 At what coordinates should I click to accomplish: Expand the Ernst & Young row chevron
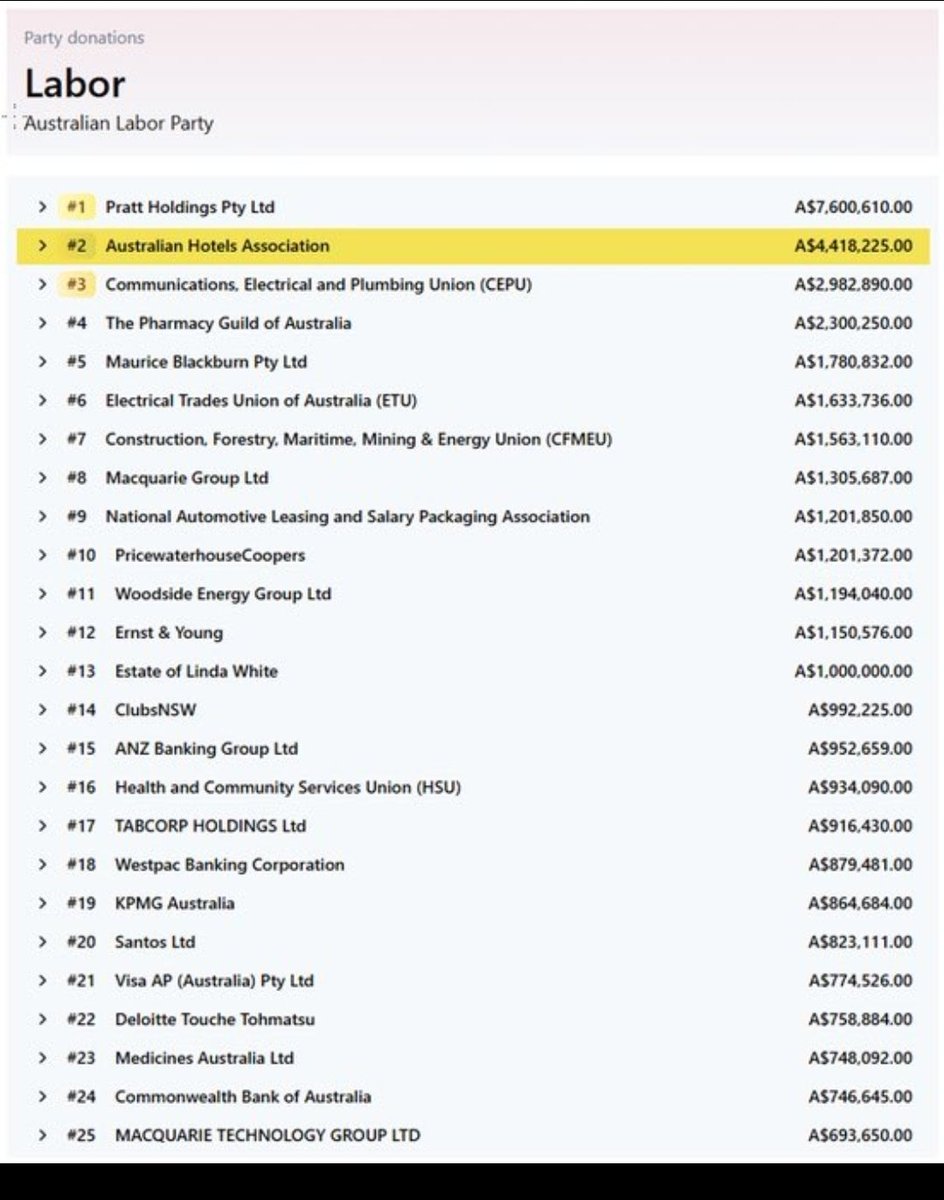(x=42, y=633)
